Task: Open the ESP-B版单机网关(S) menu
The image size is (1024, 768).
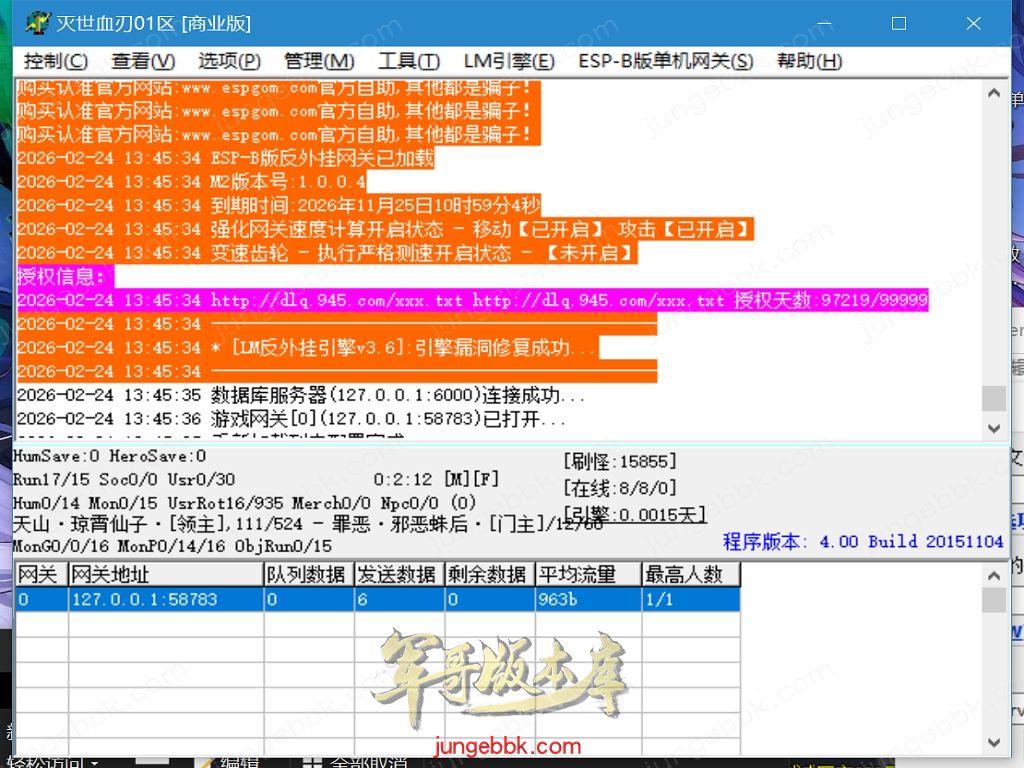Action: (x=665, y=61)
